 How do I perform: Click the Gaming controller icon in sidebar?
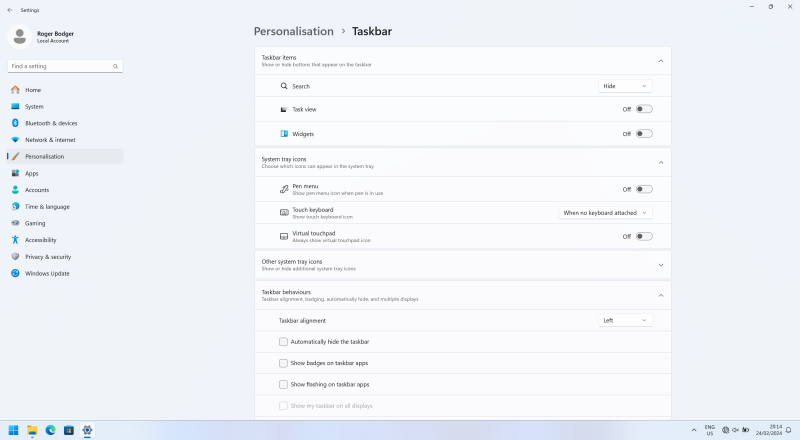click(x=15, y=223)
